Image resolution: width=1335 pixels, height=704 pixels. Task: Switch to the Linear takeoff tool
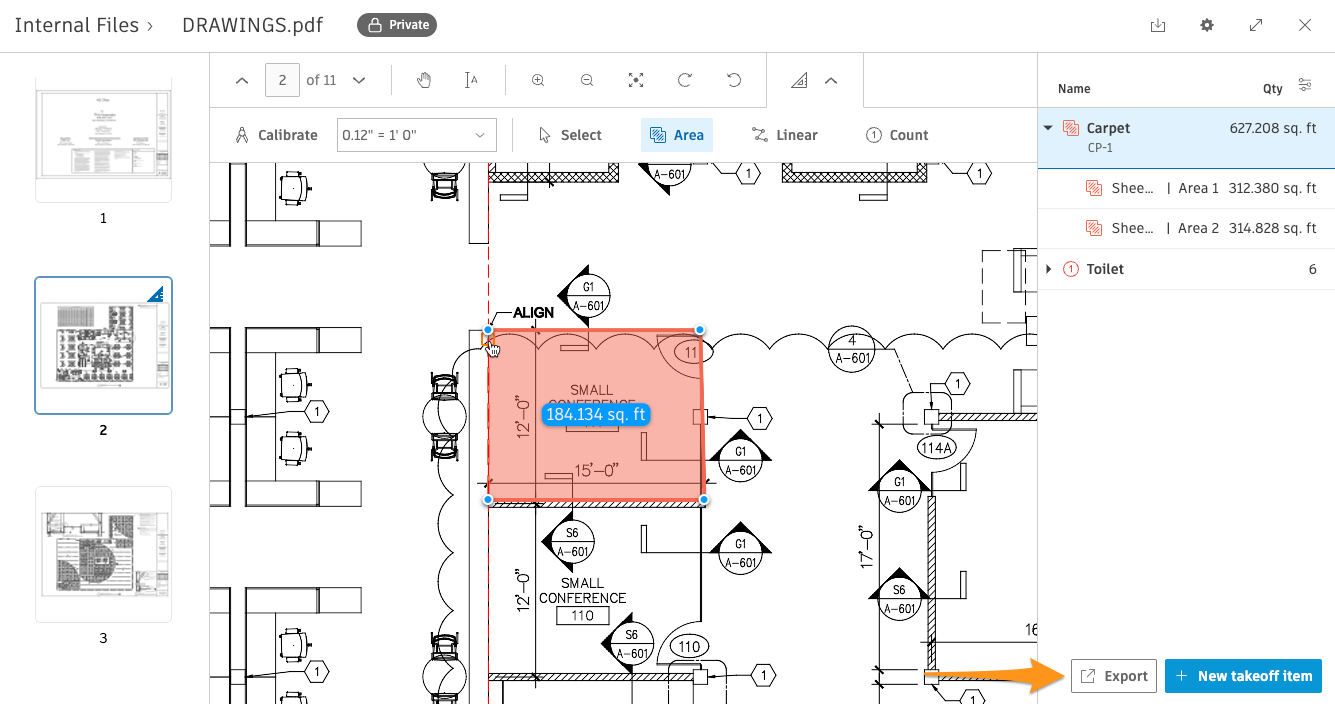pyautogui.click(x=785, y=135)
